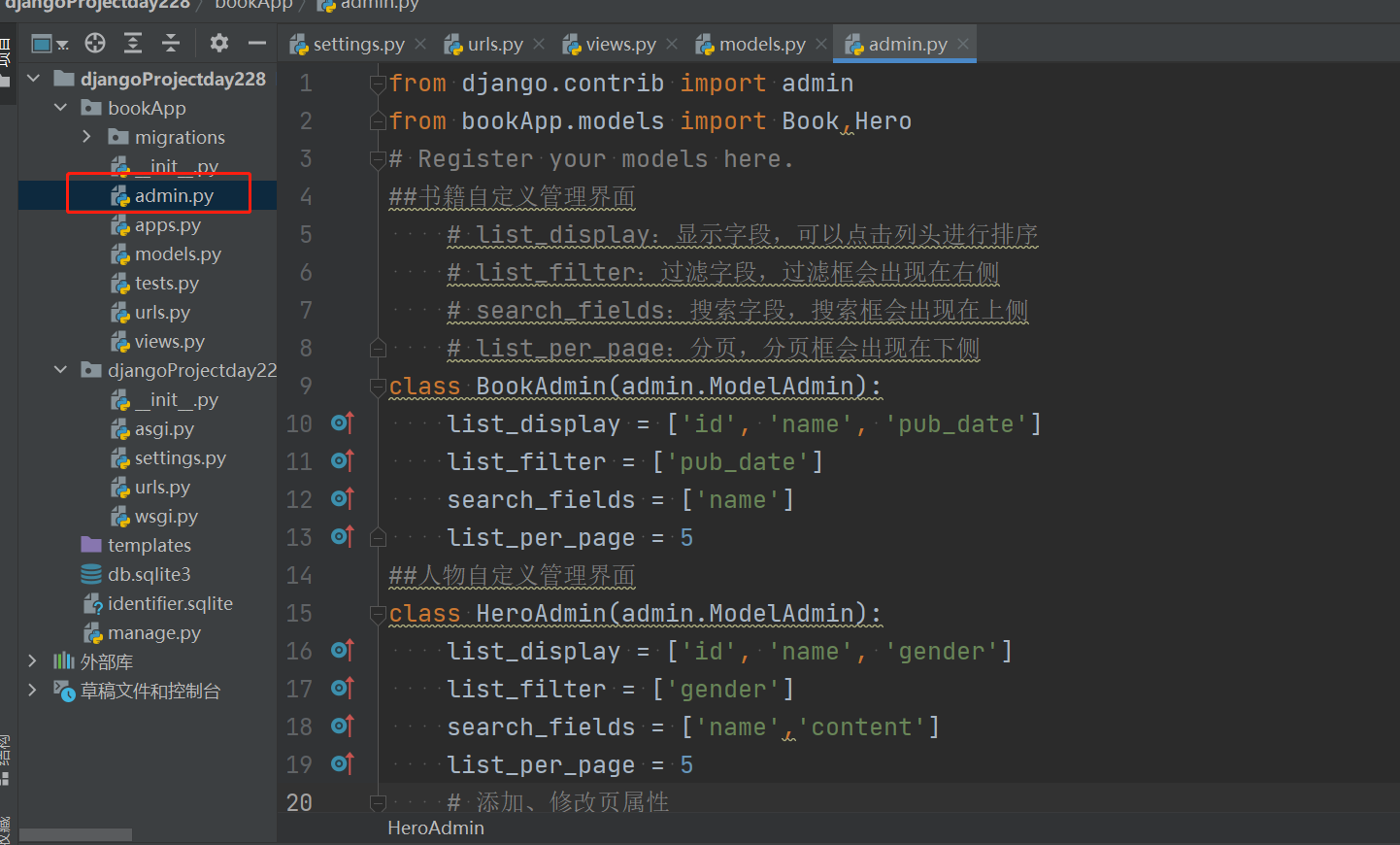Click override gutter icon on line 10
The width and height of the screenshot is (1400, 845).
[343, 423]
